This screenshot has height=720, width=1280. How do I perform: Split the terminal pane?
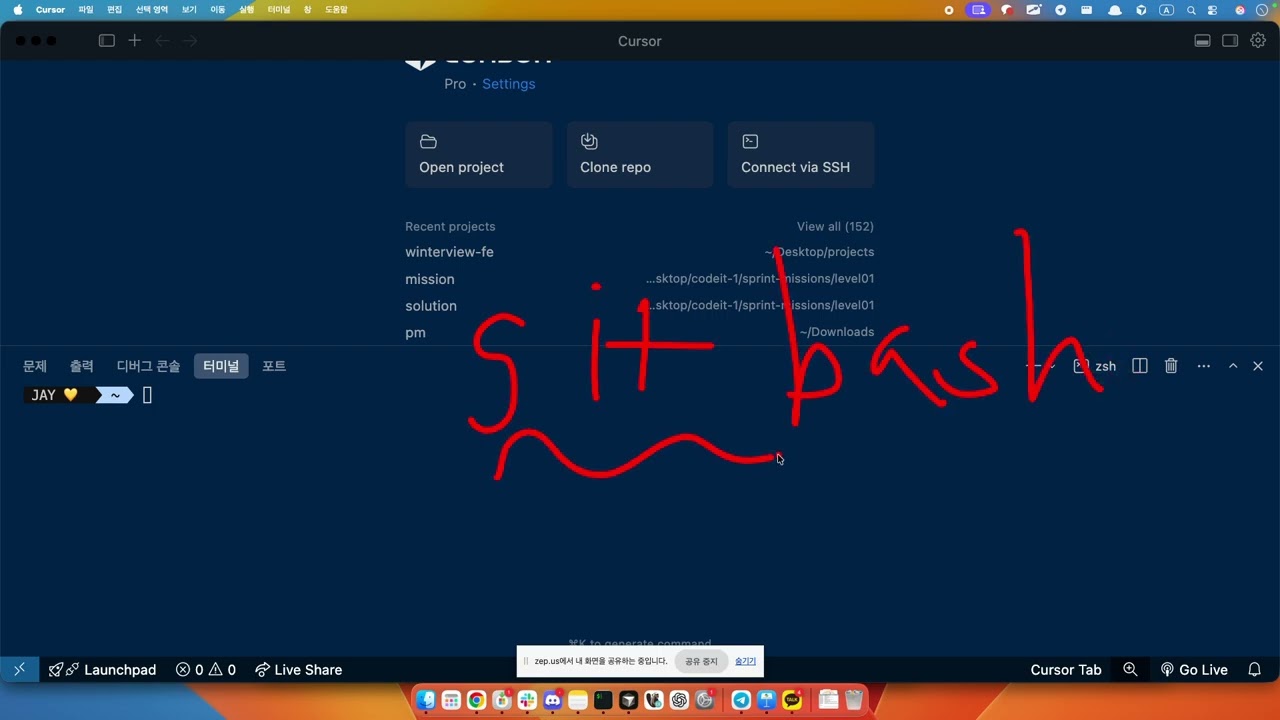pos(1140,366)
